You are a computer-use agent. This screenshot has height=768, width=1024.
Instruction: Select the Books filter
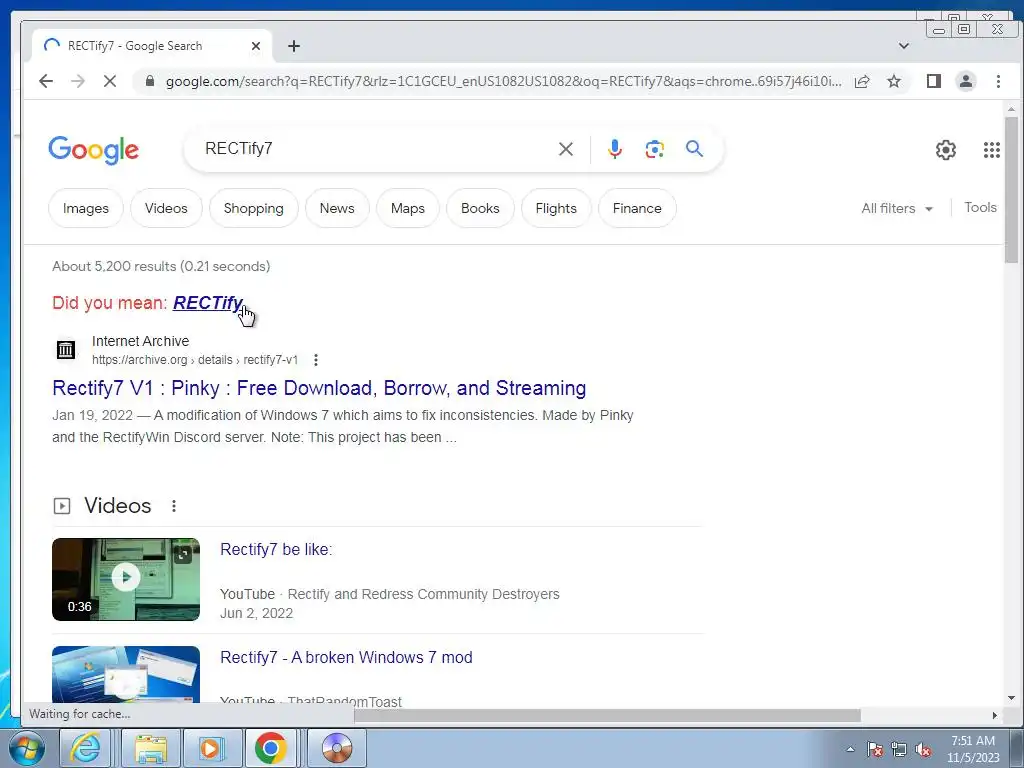[x=480, y=208]
